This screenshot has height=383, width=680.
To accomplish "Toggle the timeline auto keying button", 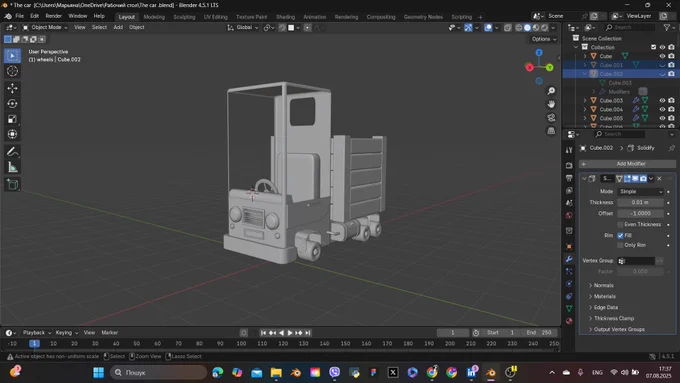I will pos(244,333).
